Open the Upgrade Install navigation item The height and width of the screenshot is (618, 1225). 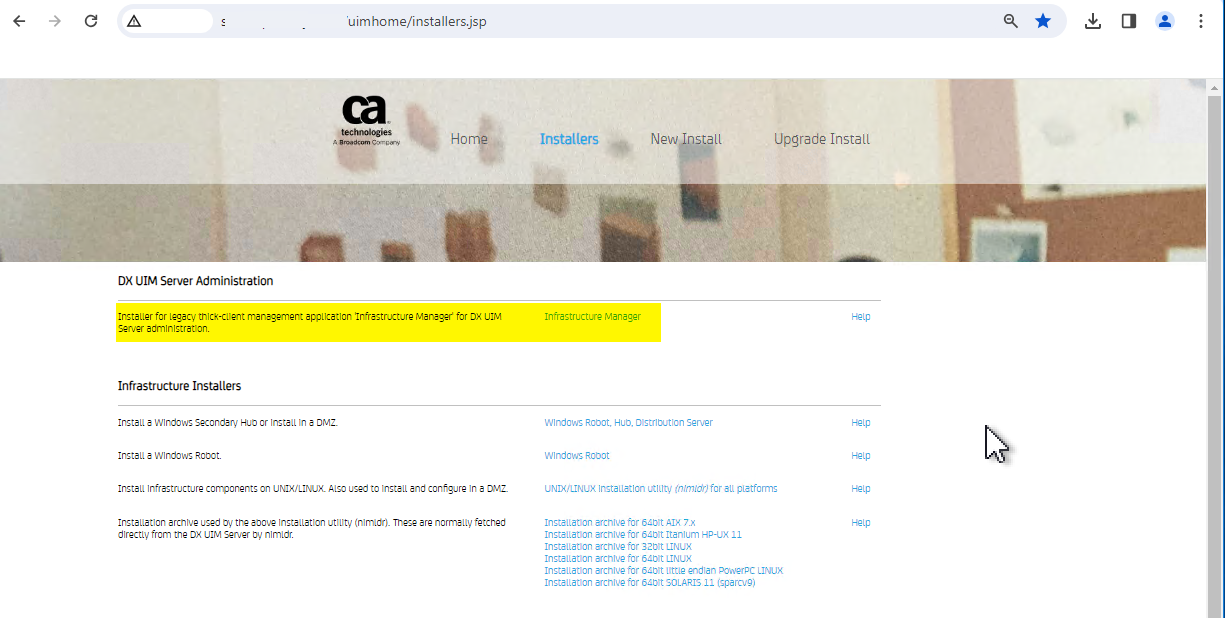822,139
